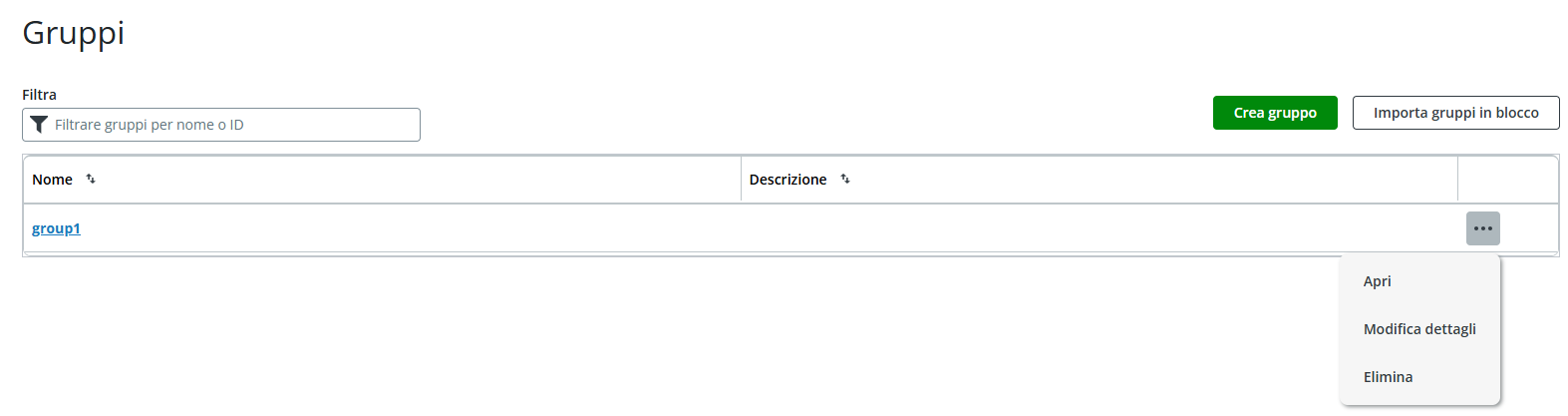Sort groups using the Nome sort arrows

(x=91, y=179)
